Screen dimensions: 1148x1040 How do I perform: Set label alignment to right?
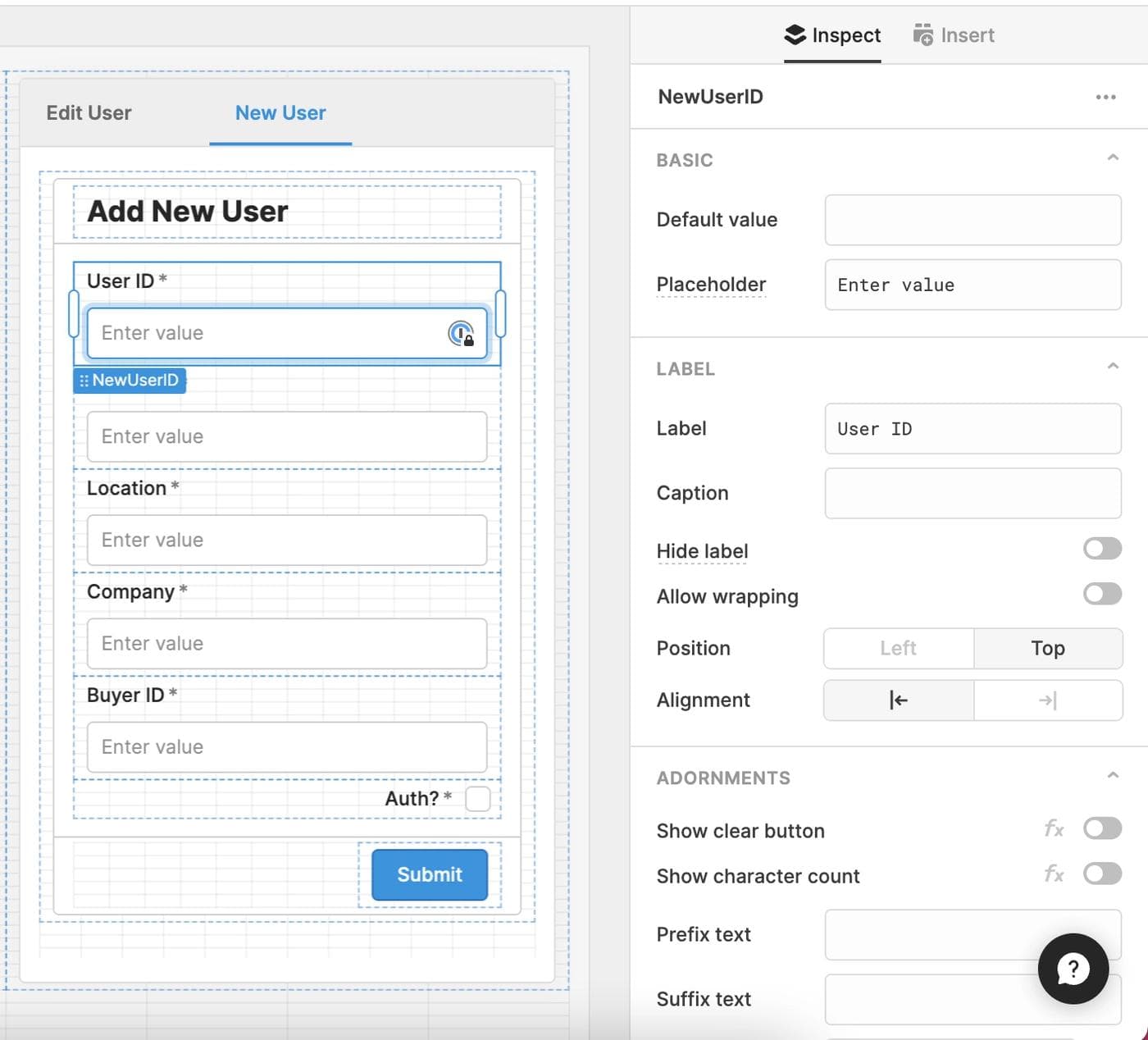1047,700
